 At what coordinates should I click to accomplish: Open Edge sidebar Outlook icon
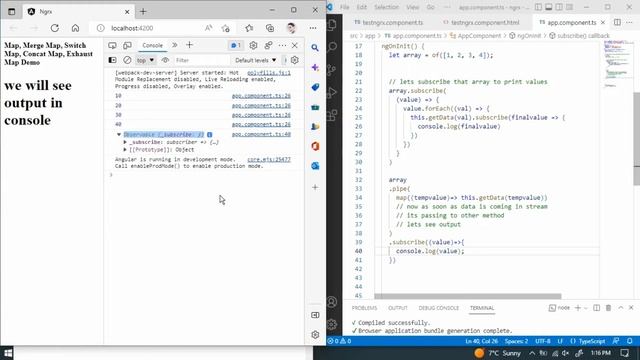pos(315,166)
